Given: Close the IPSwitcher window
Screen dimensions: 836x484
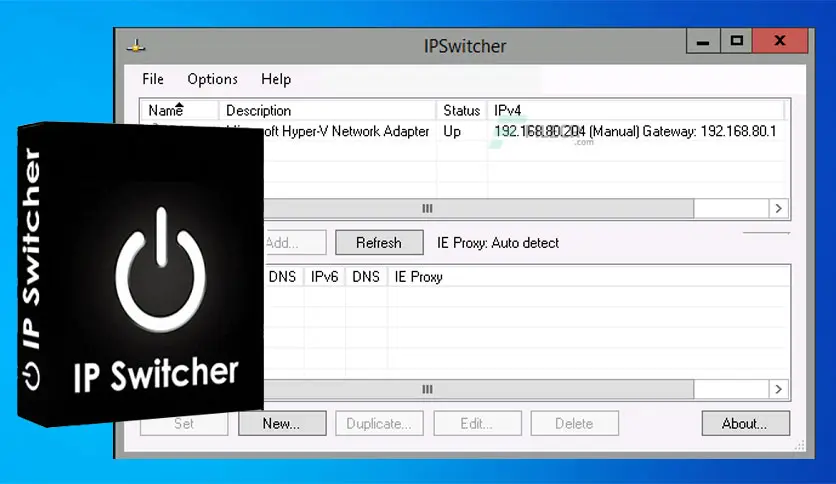Looking at the screenshot, I should pyautogui.click(x=782, y=42).
